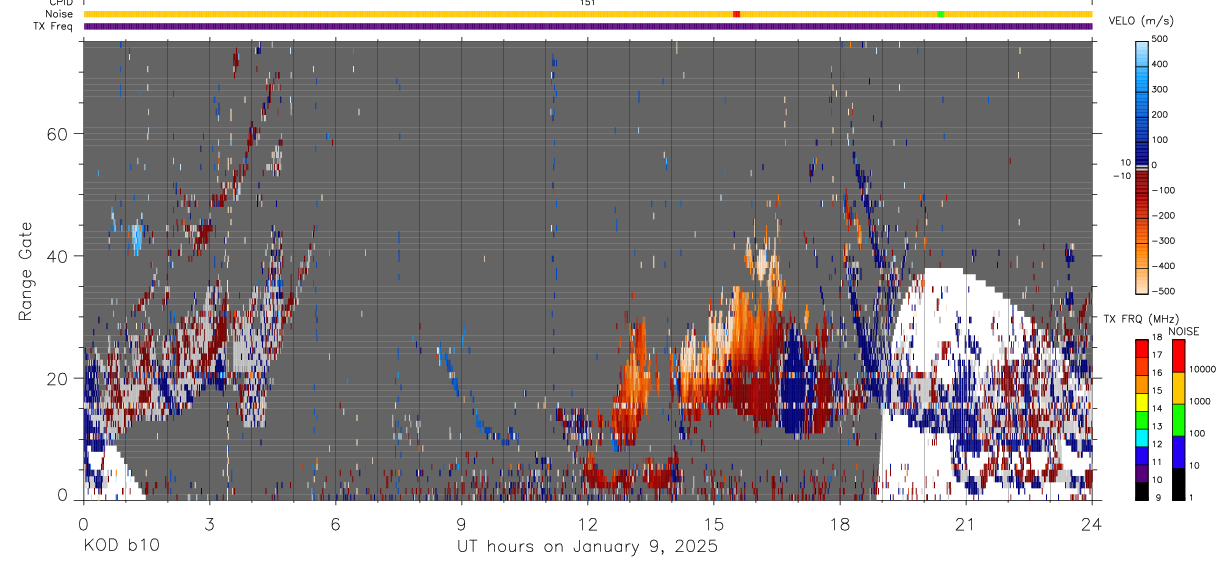The image size is (1228, 567).
Task: Click the purple TX Freq strip
Action: click(588, 26)
